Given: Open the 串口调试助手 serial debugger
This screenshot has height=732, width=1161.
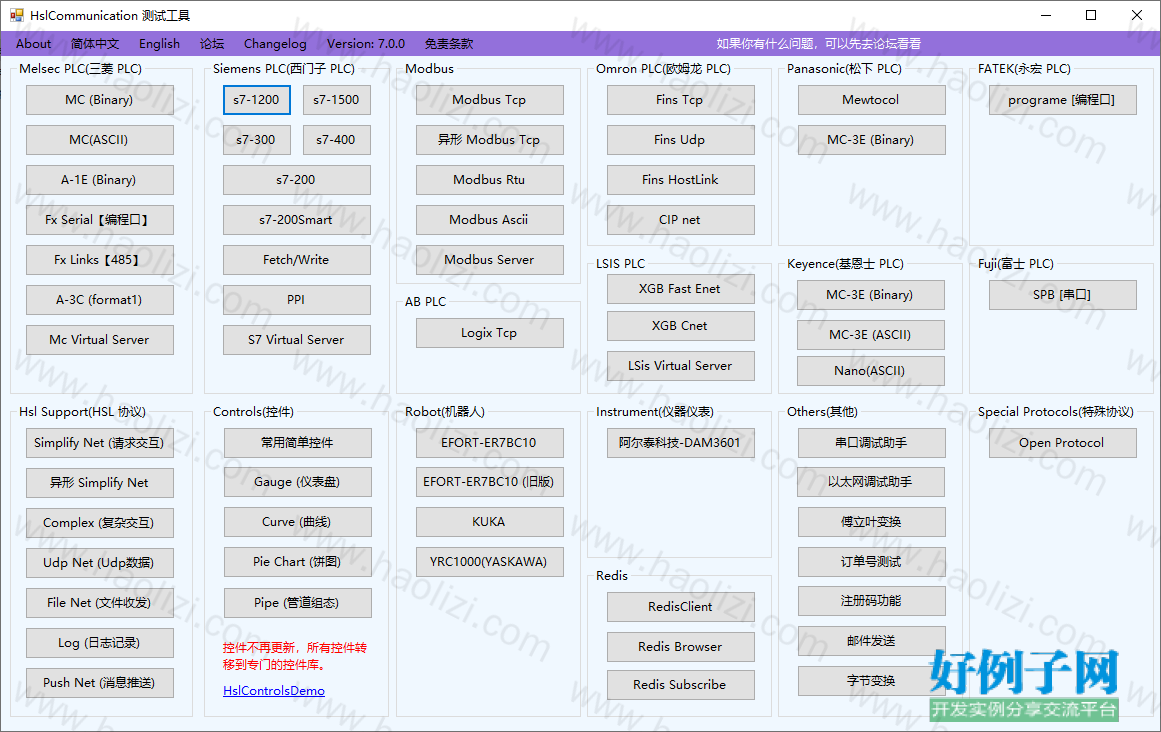Looking at the screenshot, I should [871, 443].
